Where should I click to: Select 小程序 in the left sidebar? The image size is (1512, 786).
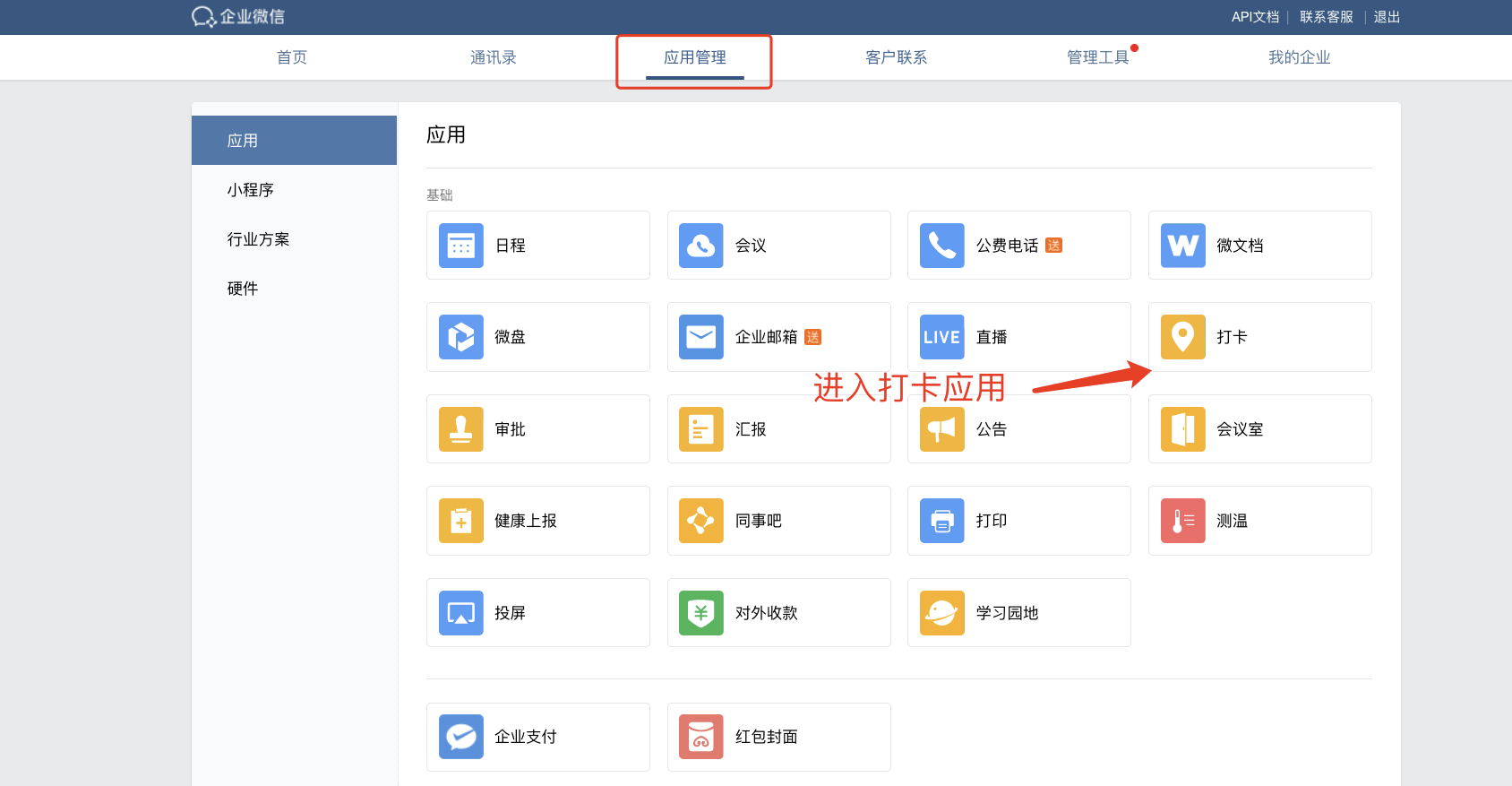[251, 190]
